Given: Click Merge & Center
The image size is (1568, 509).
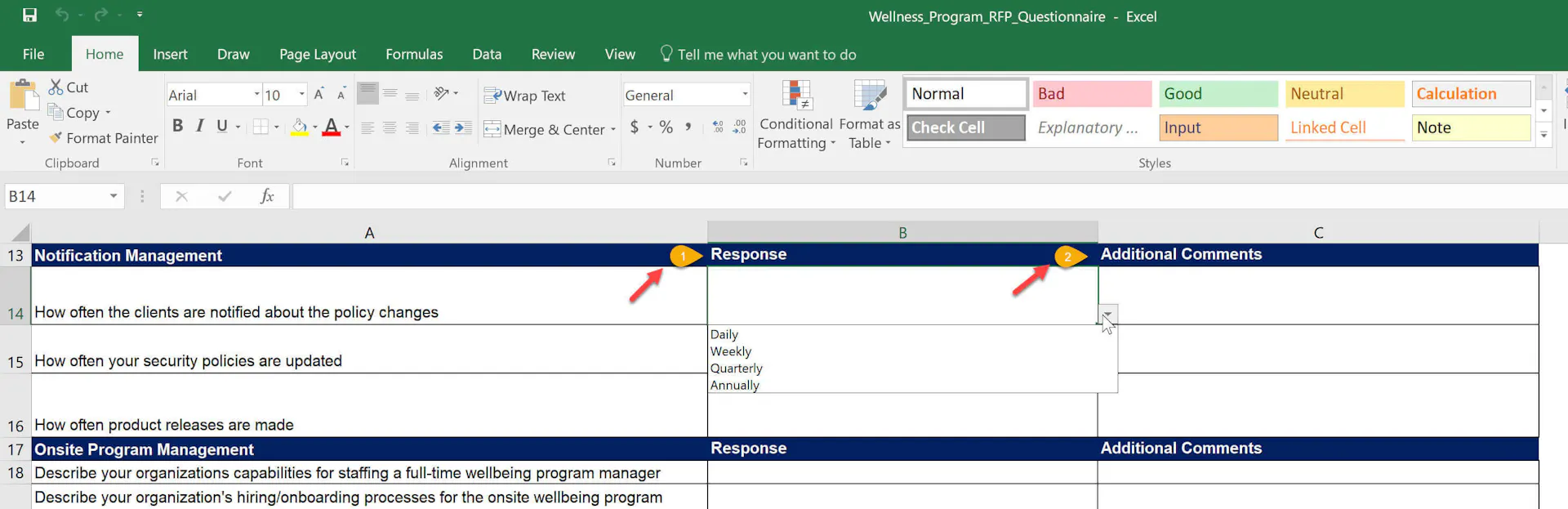Looking at the screenshot, I should (x=545, y=129).
